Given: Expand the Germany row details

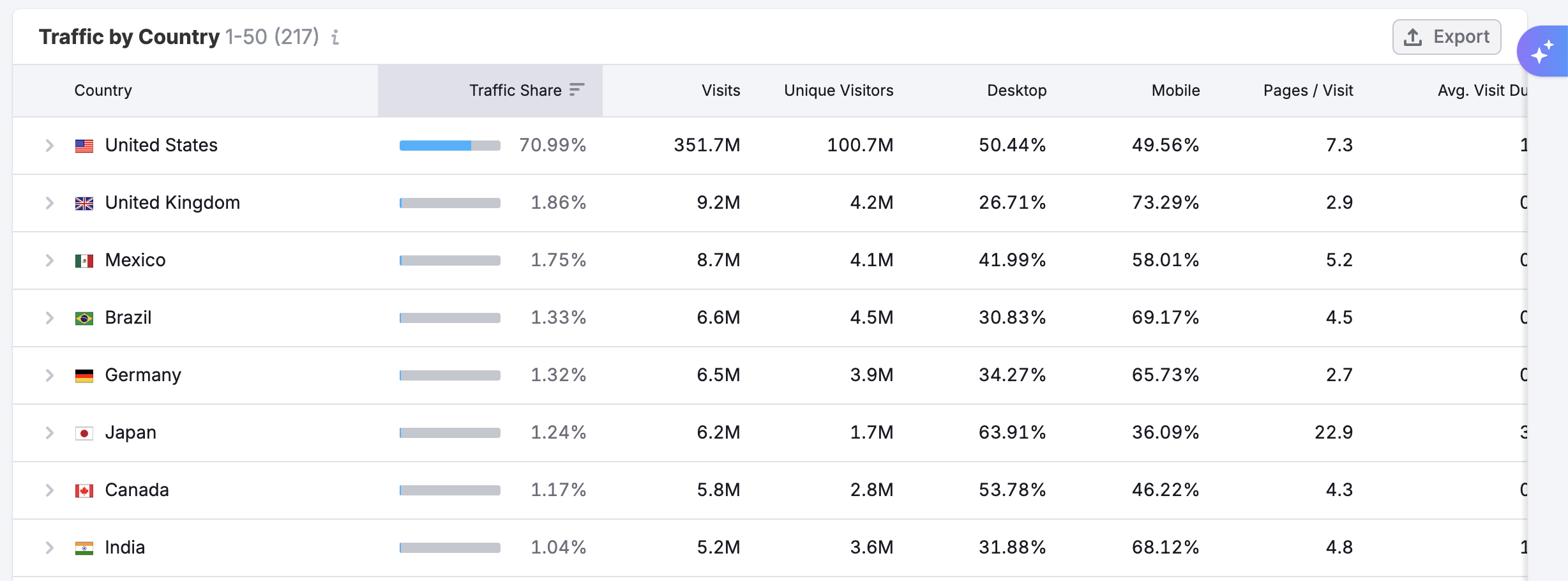Looking at the screenshot, I should pos(50,375).
